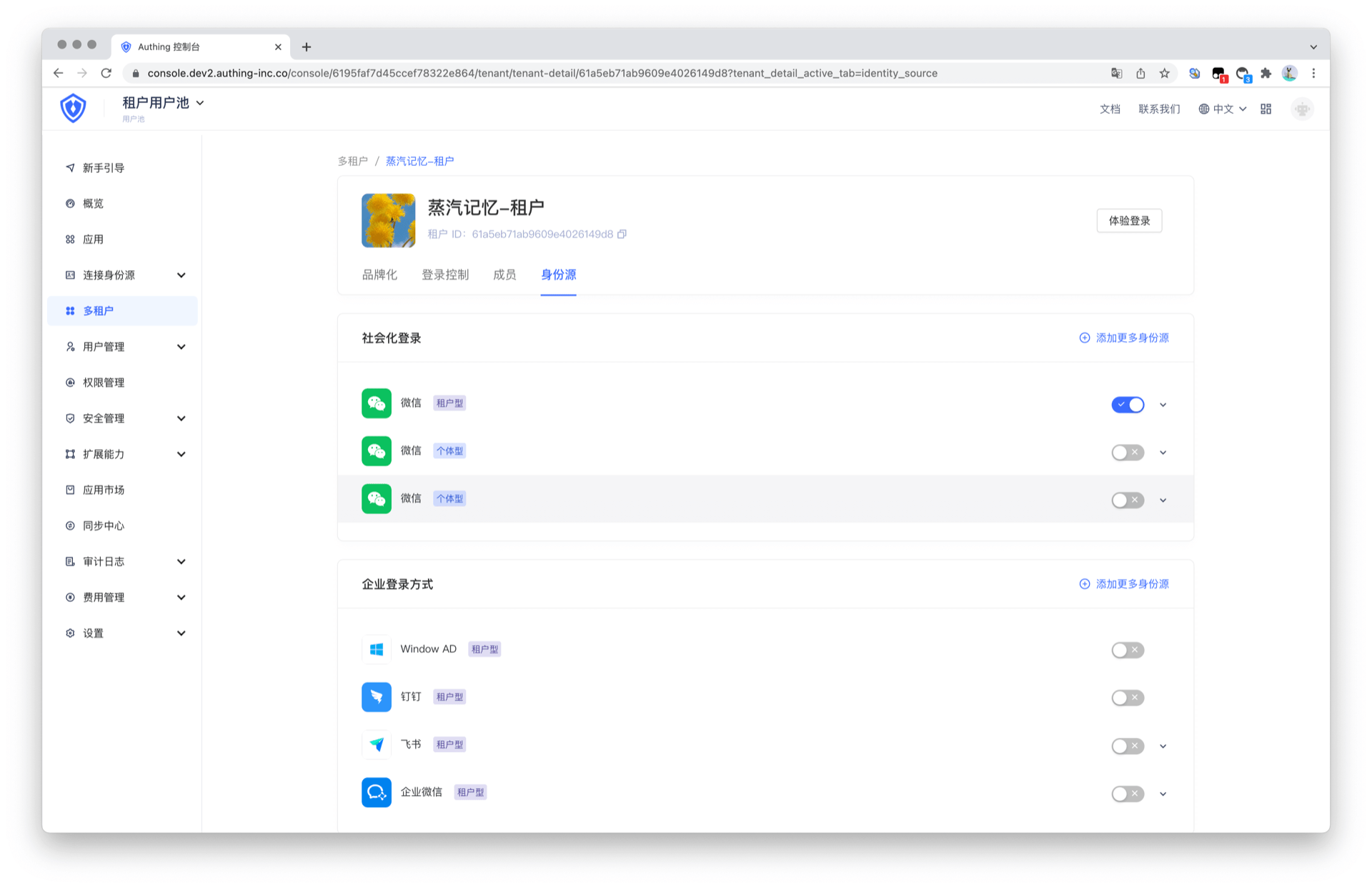
Task: Click 添加更多身份源 under 社会化登录
Action: pos(1124,337)
